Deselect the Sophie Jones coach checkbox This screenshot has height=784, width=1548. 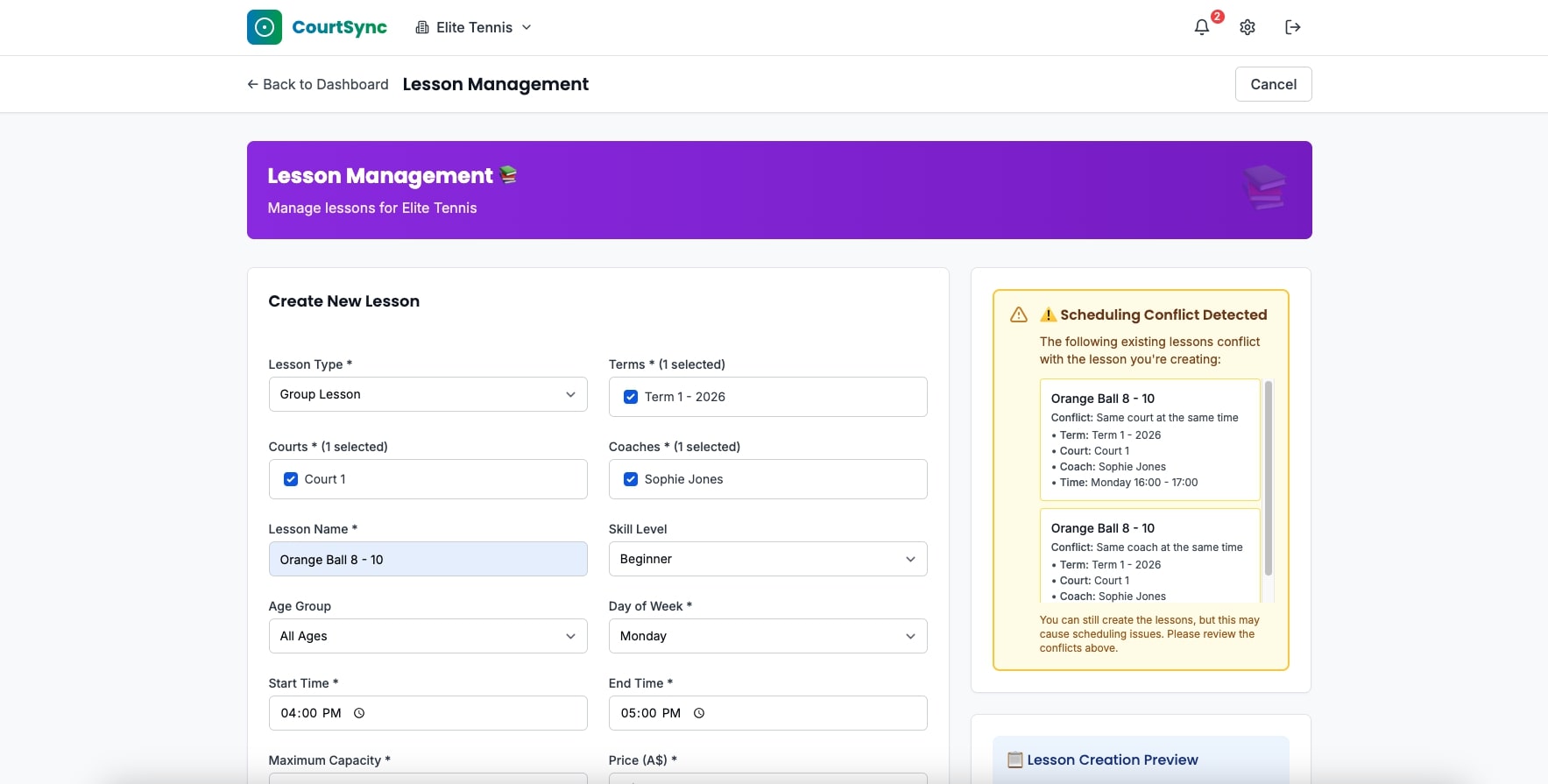tap(631, 479)
